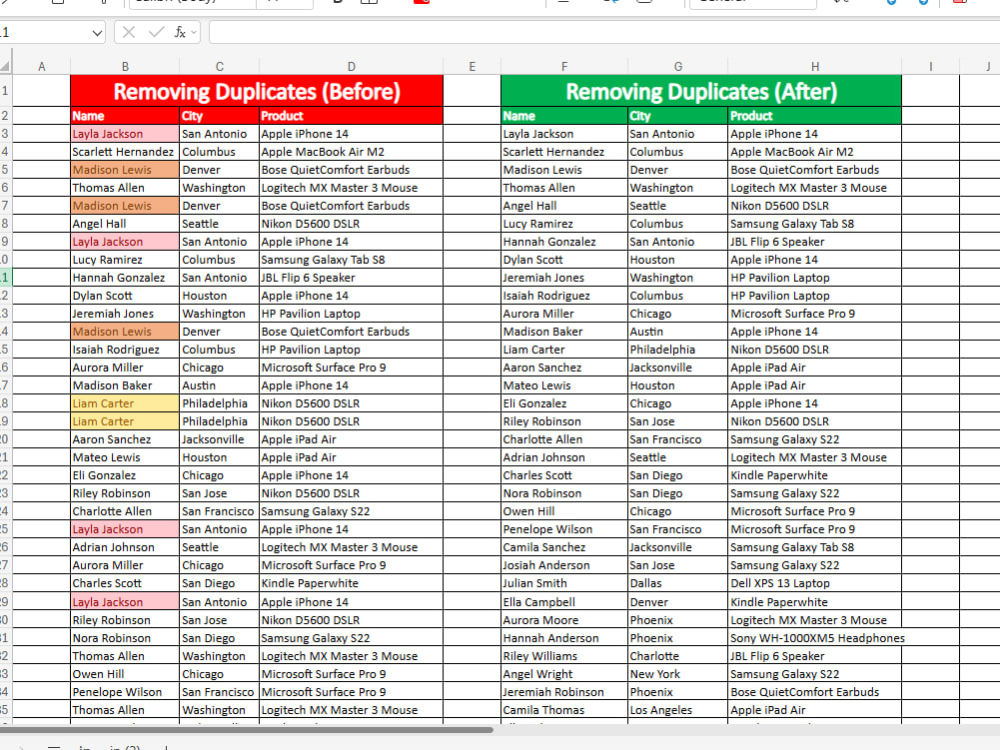Screen dimensions: 1000x750
Task: Select 'Scarlett Hernandez' in column B
Action: point(125,152)
